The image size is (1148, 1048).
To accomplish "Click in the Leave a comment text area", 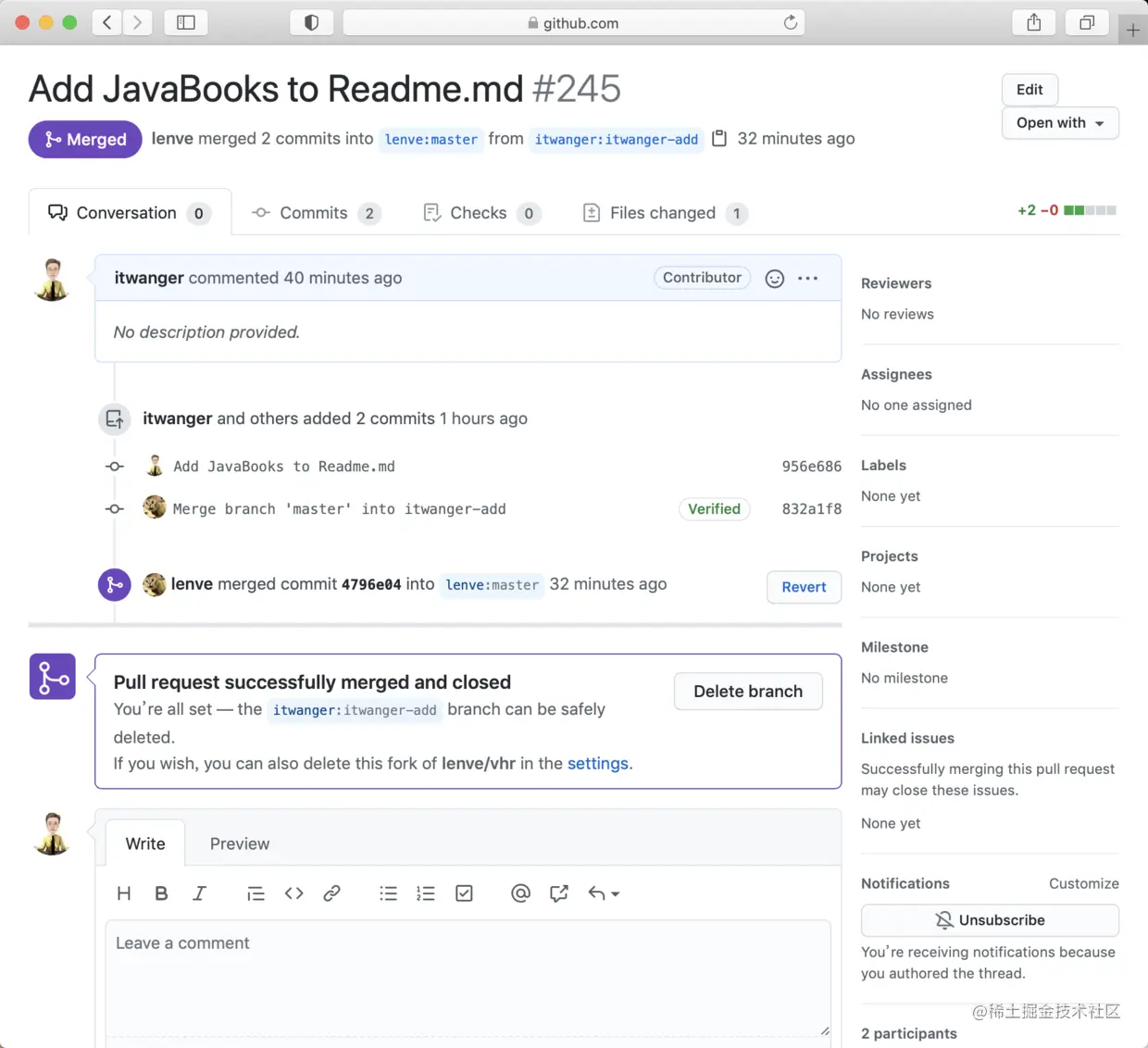I will (x=468, y=979).
